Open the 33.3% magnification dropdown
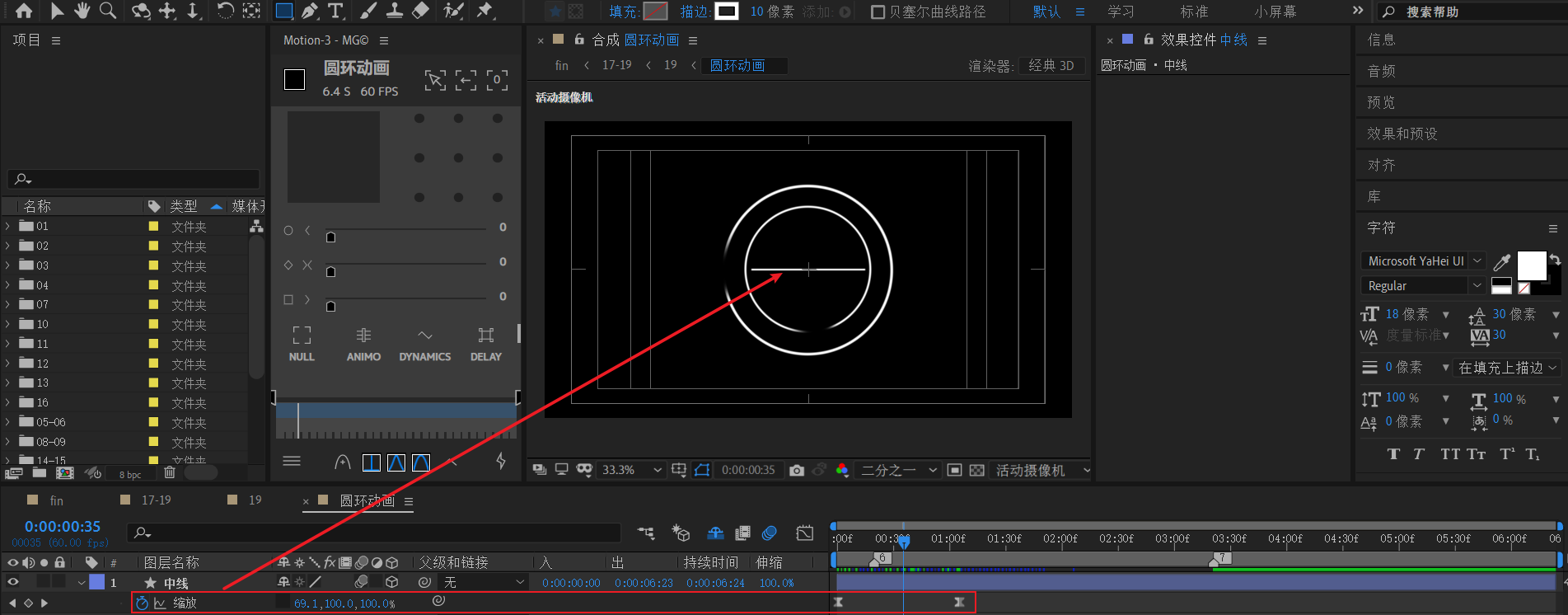Image resolution: width=1568 pixels, height=615 pixels. (632, 470)
